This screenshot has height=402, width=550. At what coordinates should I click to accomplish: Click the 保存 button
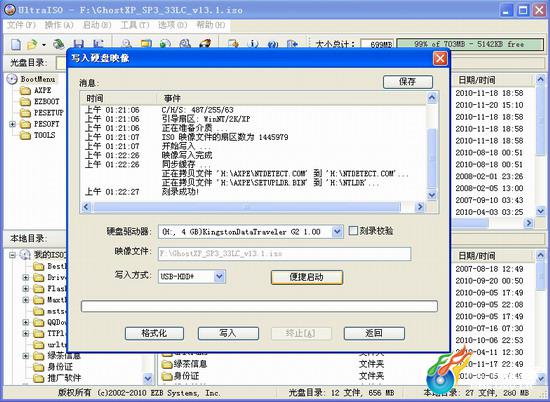tap(408, 82)
